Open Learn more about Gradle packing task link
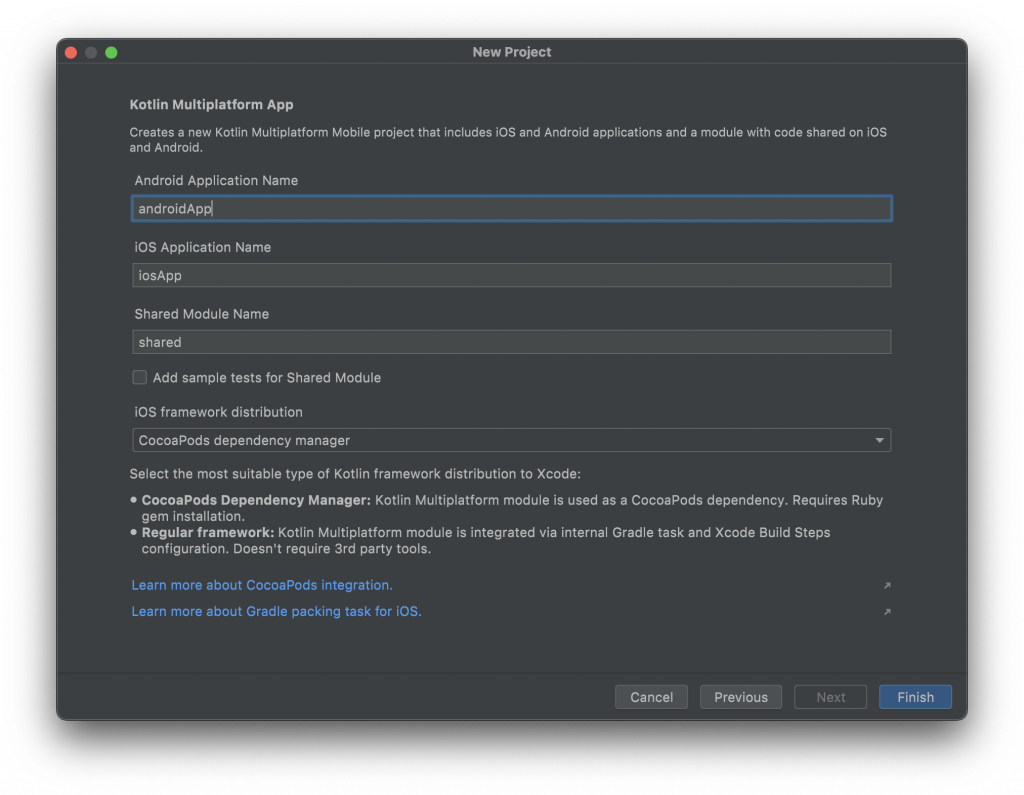The width and height of the screenshot is (1024, 795). (x=276, y=612)
